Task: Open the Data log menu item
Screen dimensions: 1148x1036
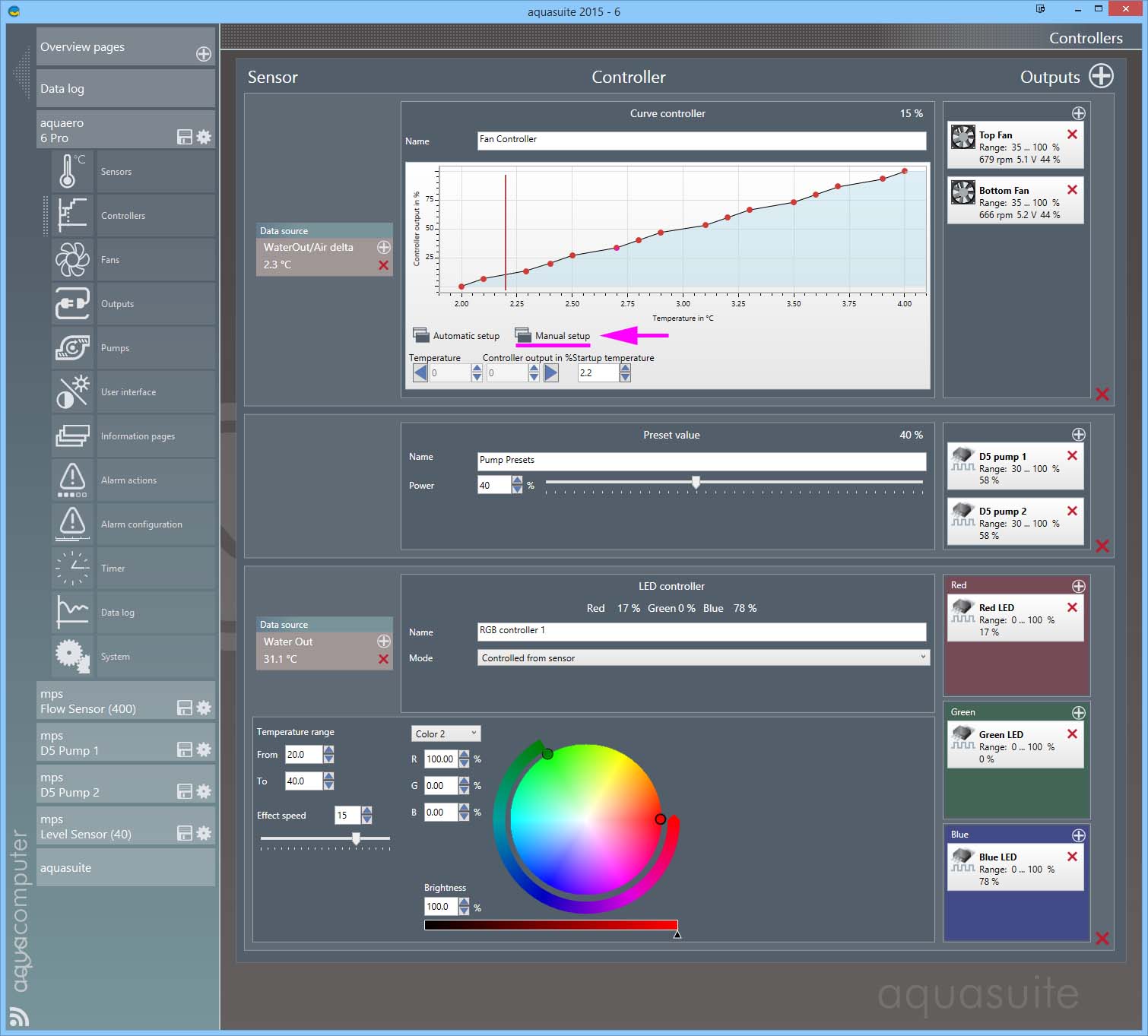Action: 125,89
